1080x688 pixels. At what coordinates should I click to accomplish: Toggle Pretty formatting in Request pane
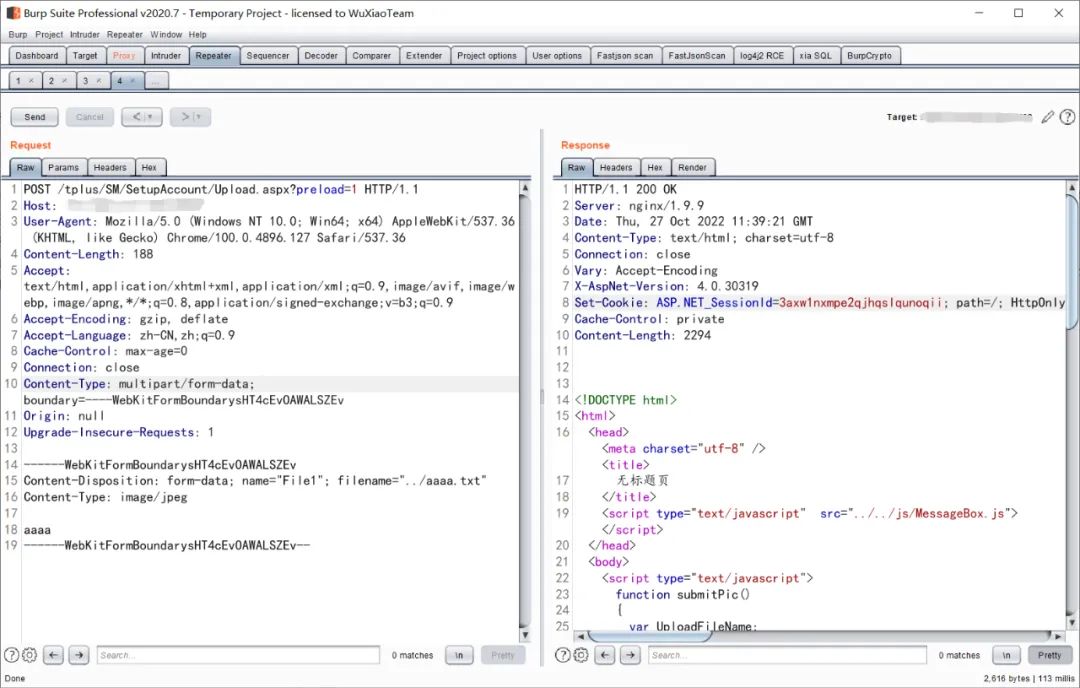coord(503,655)
